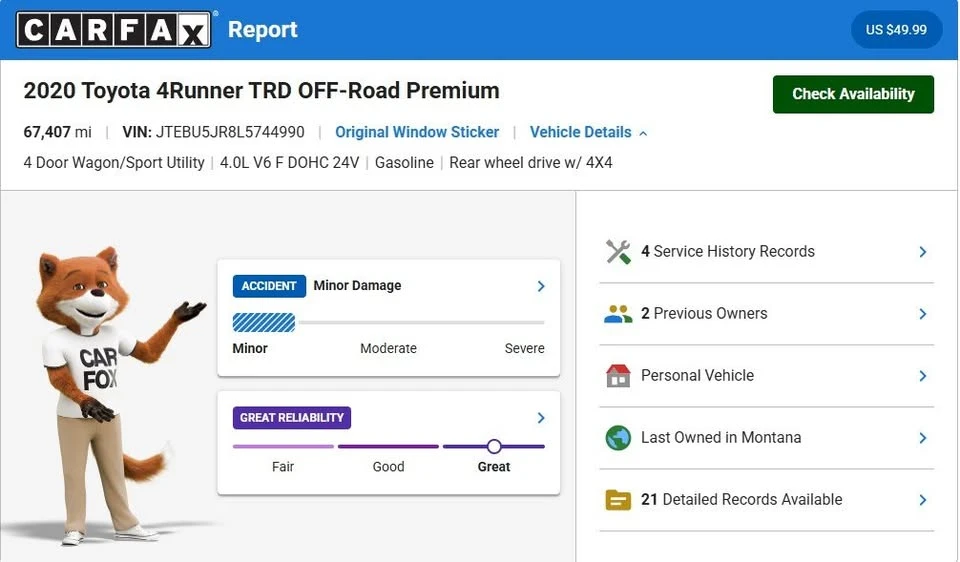Open the US $49.99 price button
This screenshot has height=562, width=960.
pyautogui.click(x=896, y=29)
